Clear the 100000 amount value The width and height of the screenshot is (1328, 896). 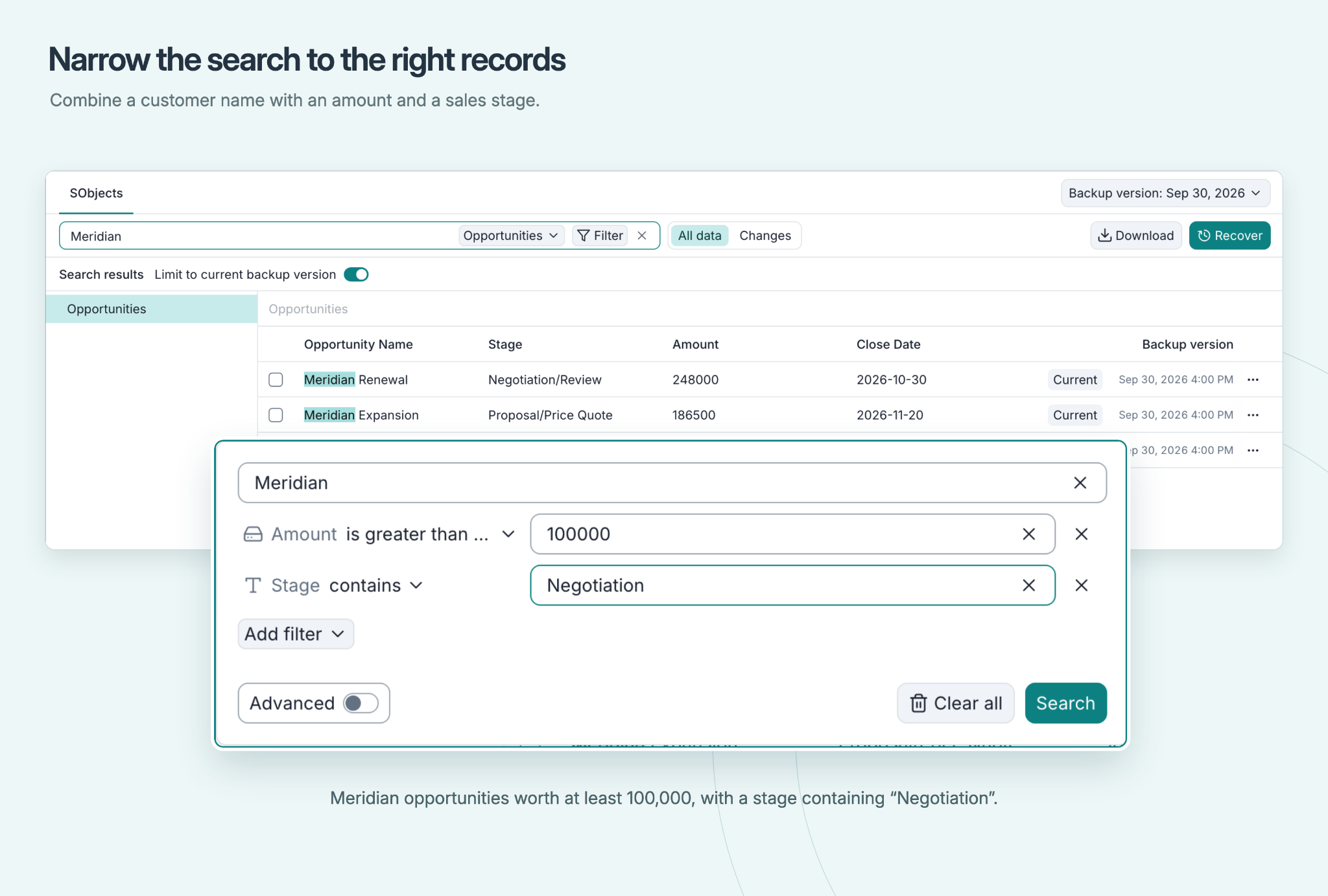tap(1028, 534)
